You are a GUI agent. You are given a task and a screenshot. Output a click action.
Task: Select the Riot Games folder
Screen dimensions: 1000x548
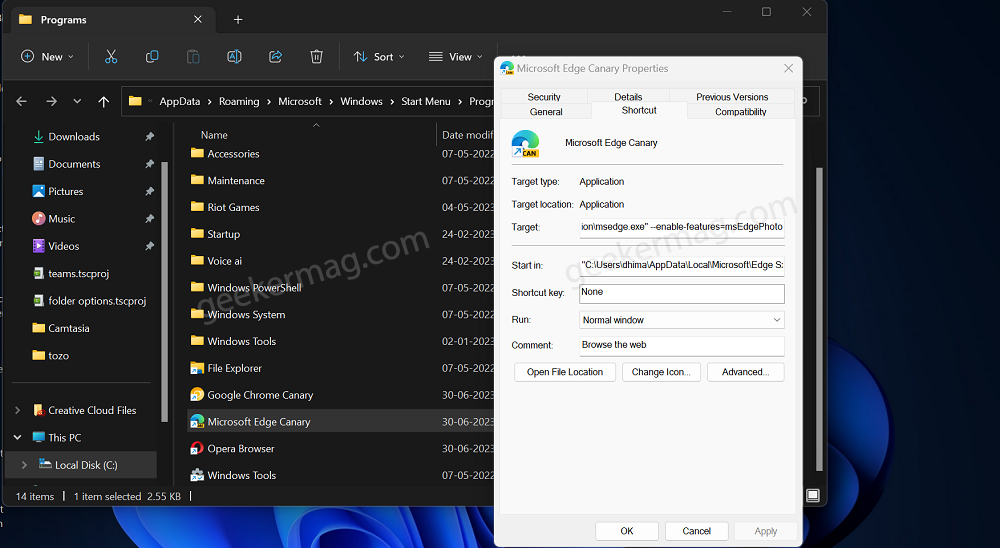pyautogui.click(x=233, y=207)
